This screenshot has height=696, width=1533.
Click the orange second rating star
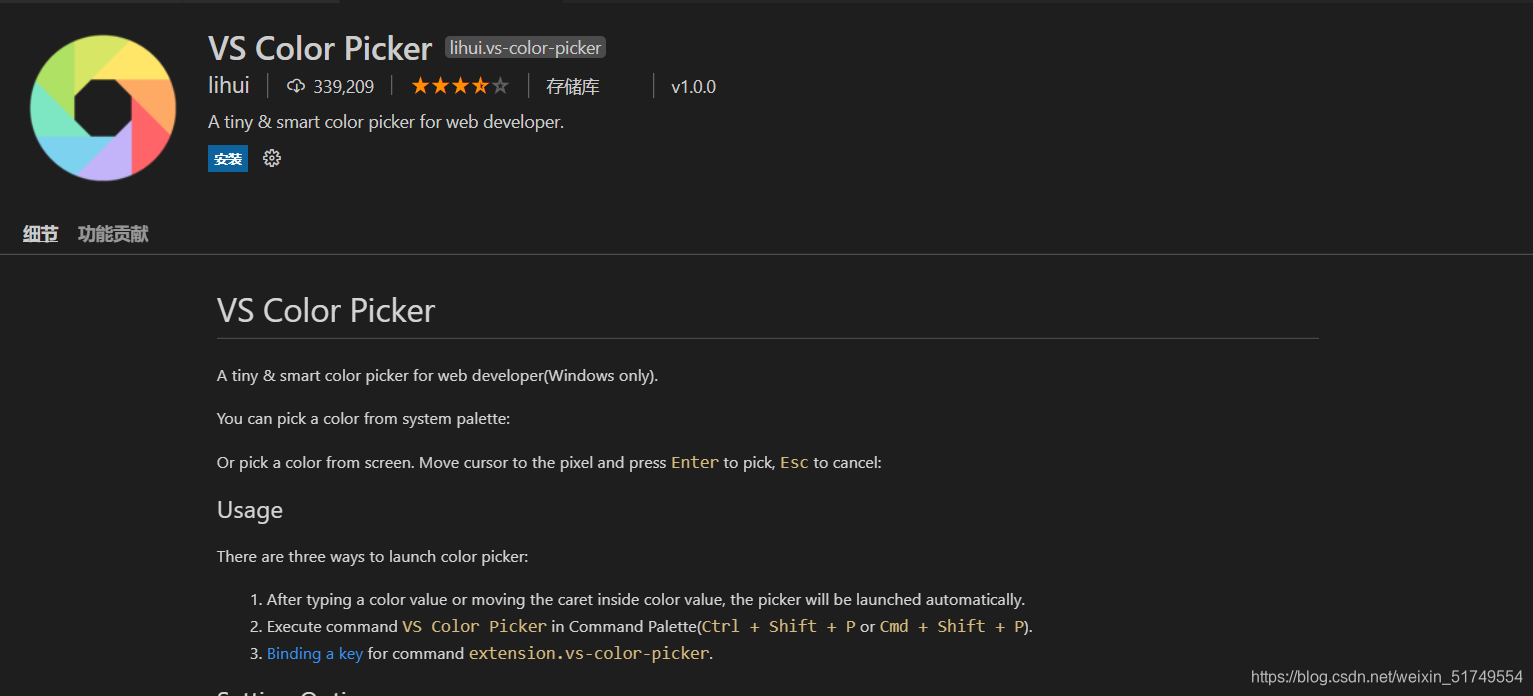(x=440, y=85)
